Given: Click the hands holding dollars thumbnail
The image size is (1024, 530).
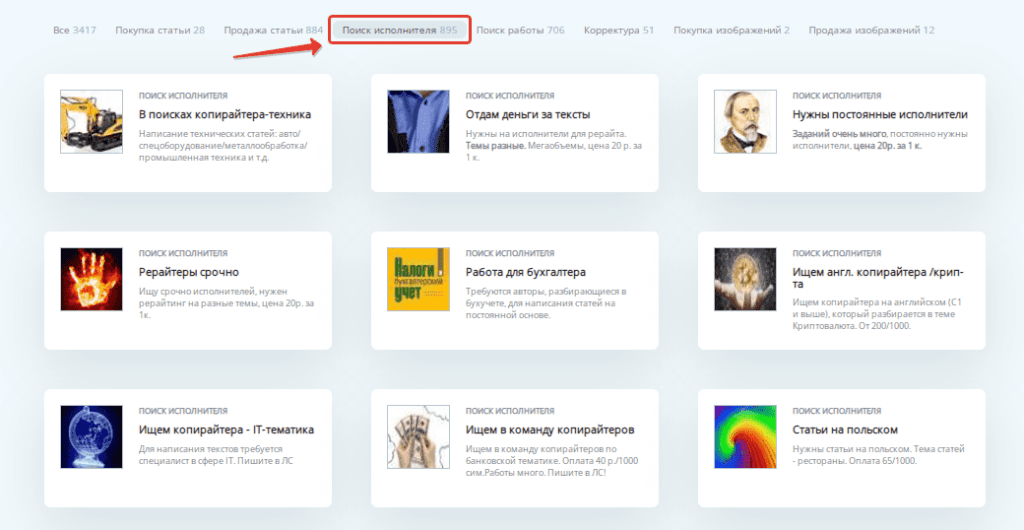Looking at the screenshot, I should tap(418, 437).
